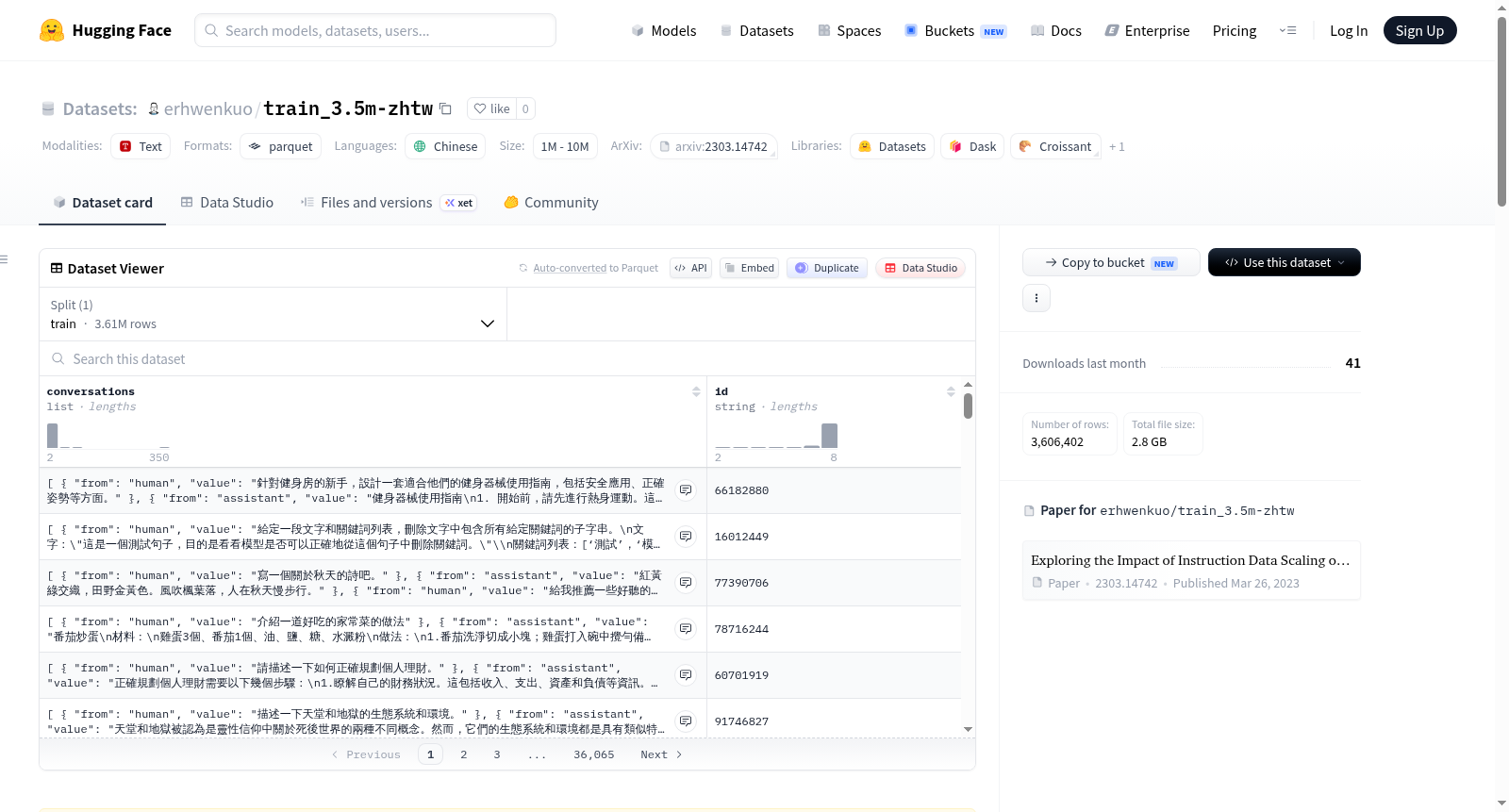
Task: Open the Models page
Action: [x=664, y=30]
